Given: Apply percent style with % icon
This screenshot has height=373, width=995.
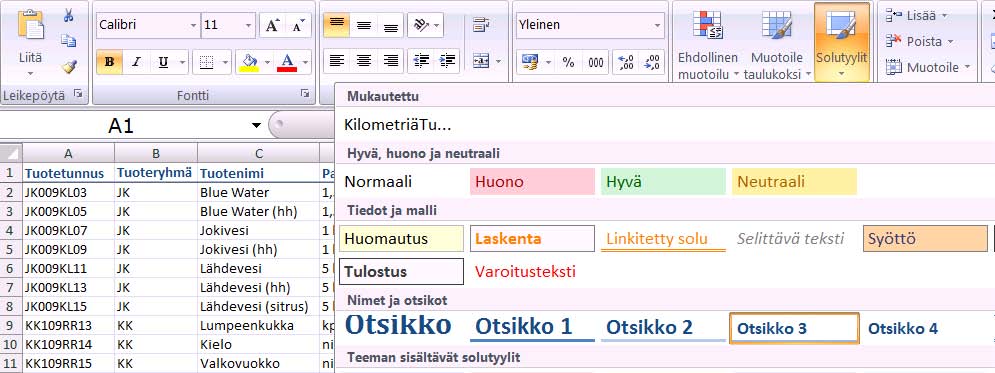Looking at the screenshot, I should (569, 62).
